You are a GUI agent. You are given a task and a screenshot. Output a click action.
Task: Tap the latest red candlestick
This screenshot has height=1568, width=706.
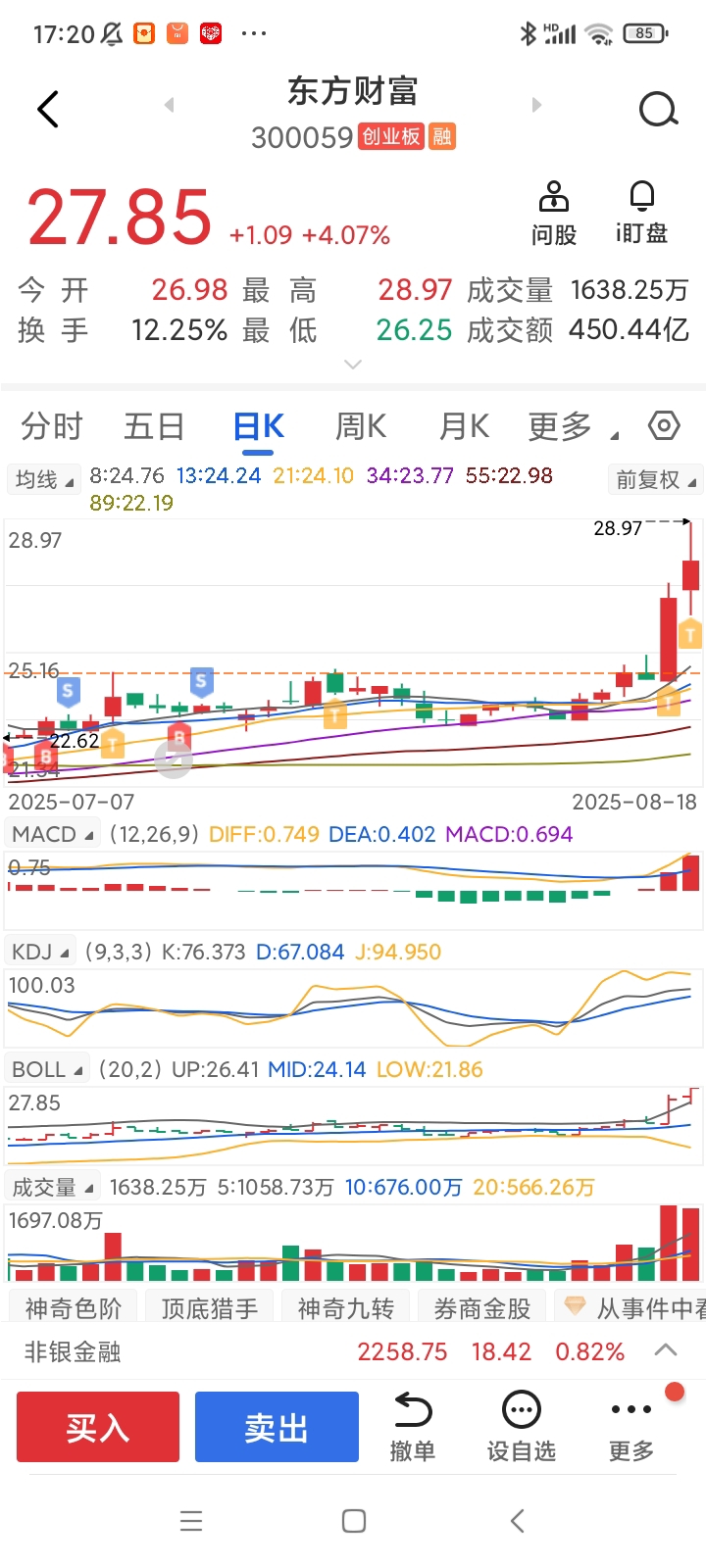(690, 573)
